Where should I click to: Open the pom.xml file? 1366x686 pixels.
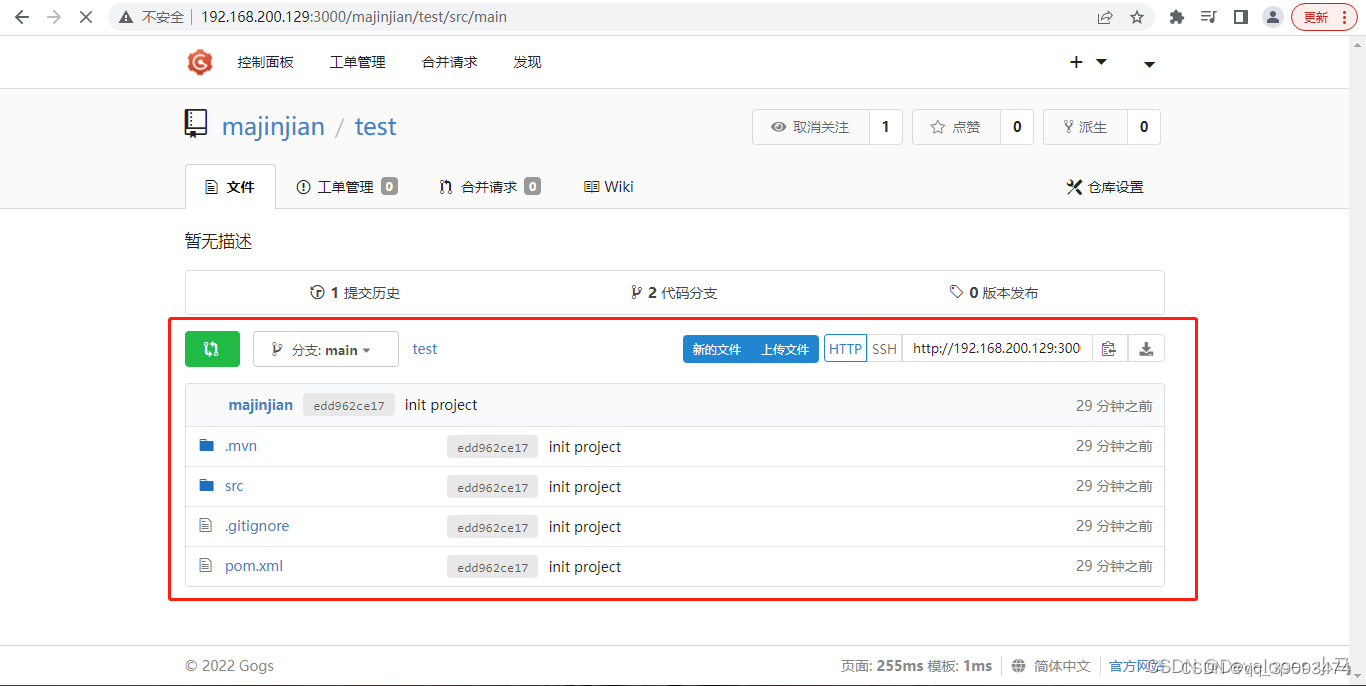coord(254,566)
